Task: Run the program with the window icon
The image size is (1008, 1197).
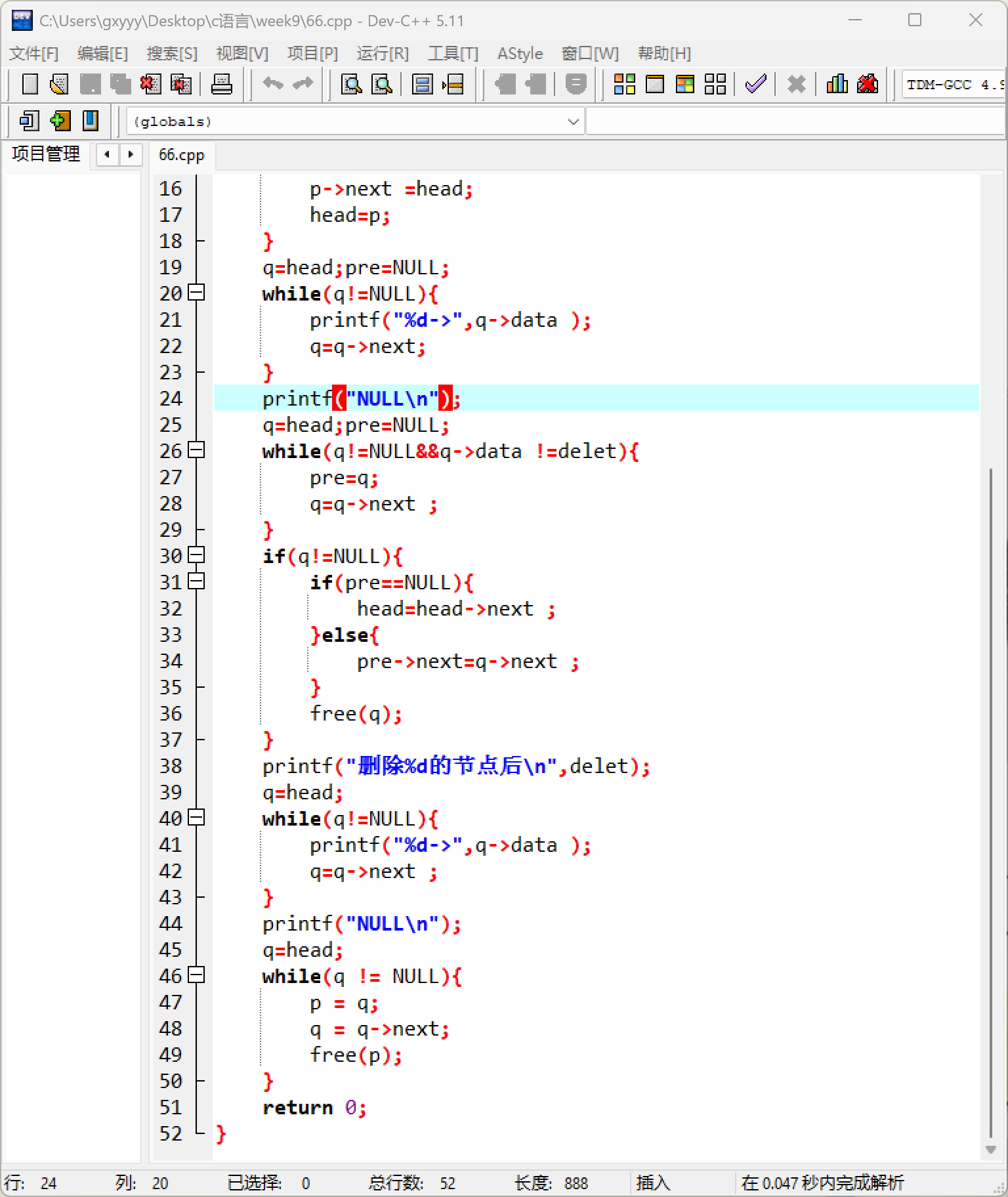Action: [x=655, y=84]
